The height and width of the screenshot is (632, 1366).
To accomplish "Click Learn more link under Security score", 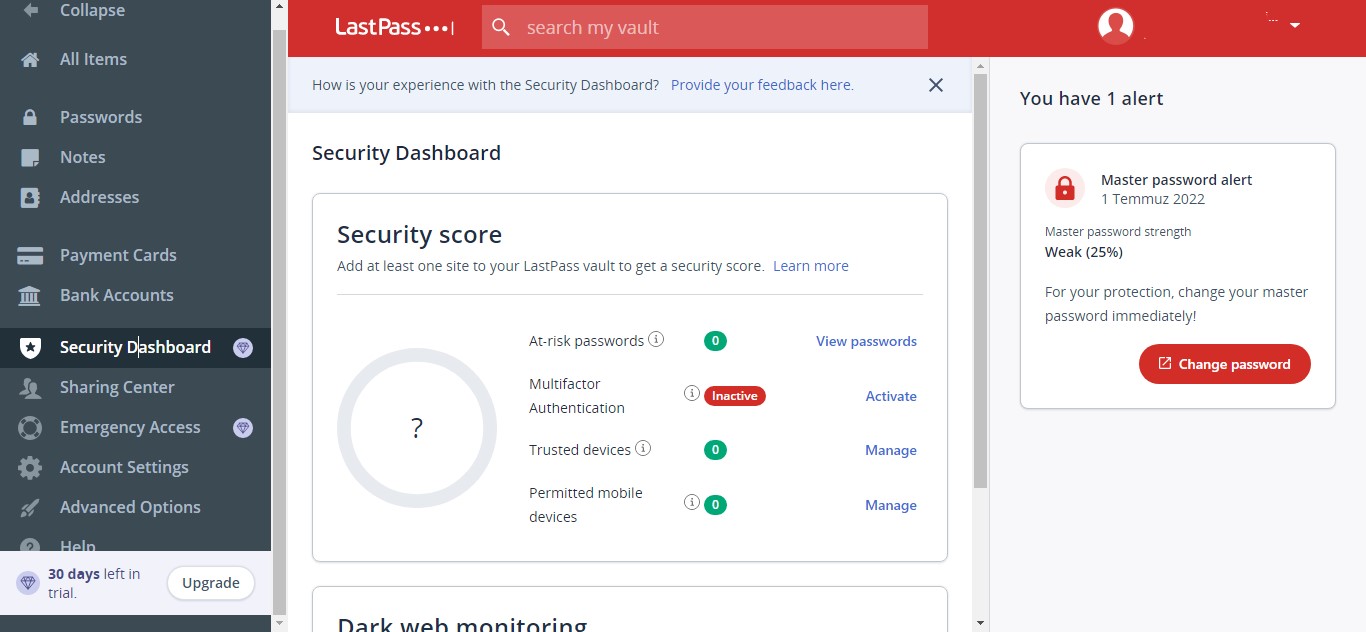I will [811, 266].
